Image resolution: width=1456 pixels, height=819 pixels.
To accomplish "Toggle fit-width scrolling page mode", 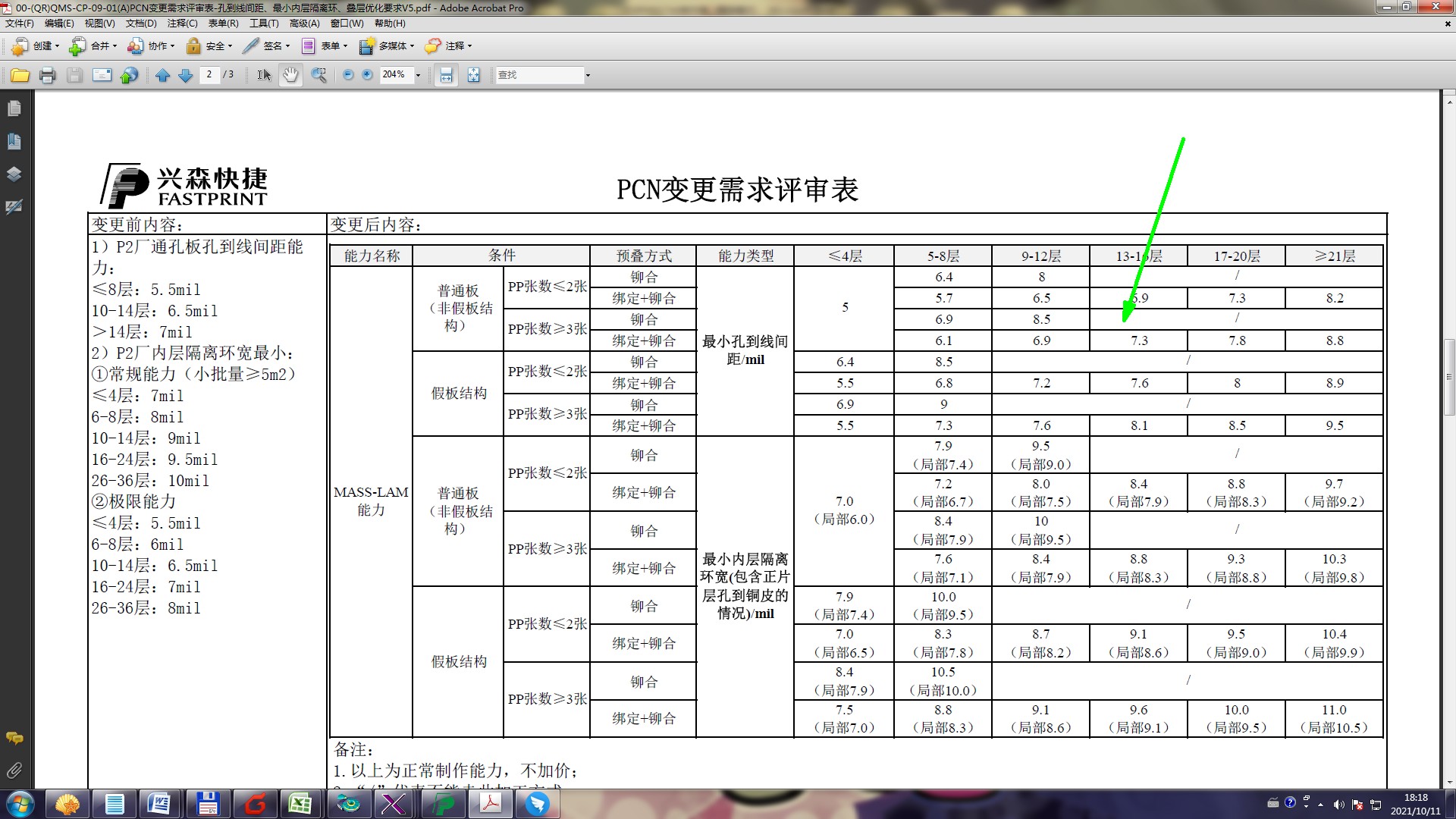I will tap(446, 75).
